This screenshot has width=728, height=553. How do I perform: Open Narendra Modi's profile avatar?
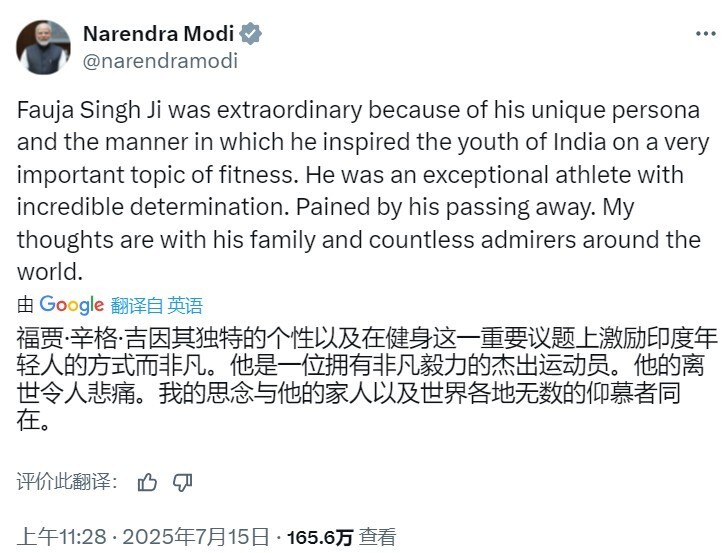click(43, 47)
